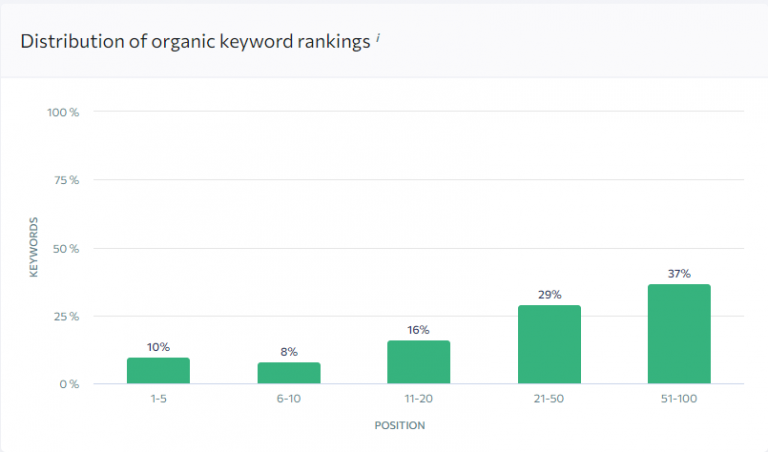
Task: Click the '6-10' position axis label
Action: tap(289, 400)
